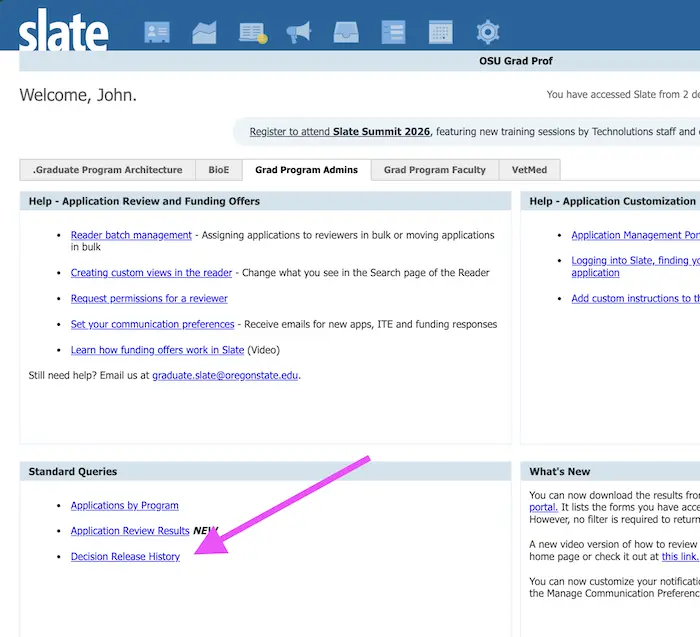
Task: Switch to .Graduate Program Architecture tab
Action: [108, 170]
